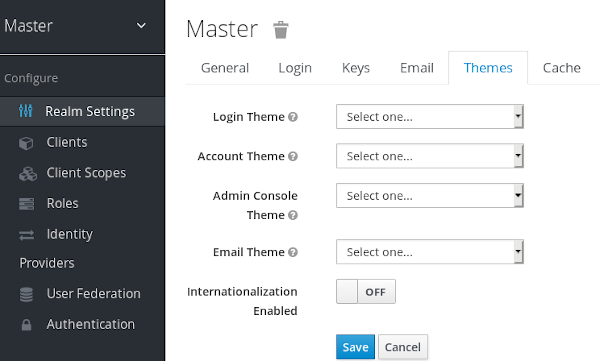
Task: Toggle Internationalization Enabled switch
Action: tap(366, 292)
